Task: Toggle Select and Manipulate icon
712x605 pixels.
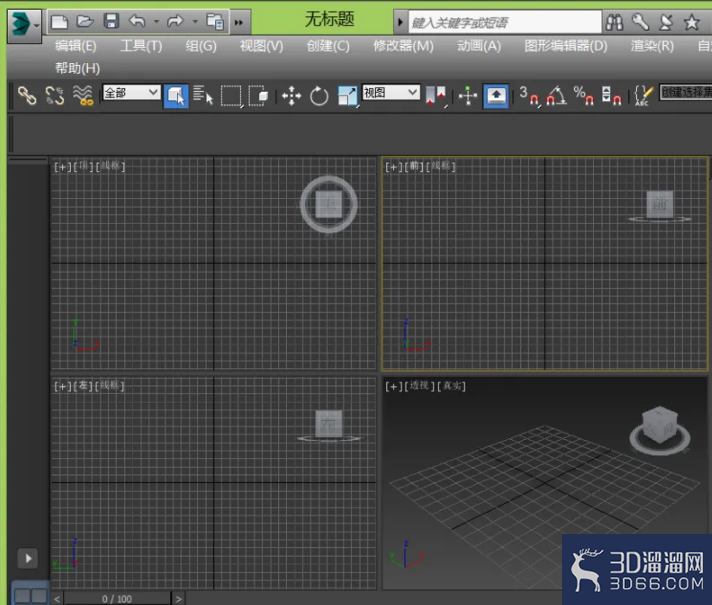Action: click(x=468, y=96)
